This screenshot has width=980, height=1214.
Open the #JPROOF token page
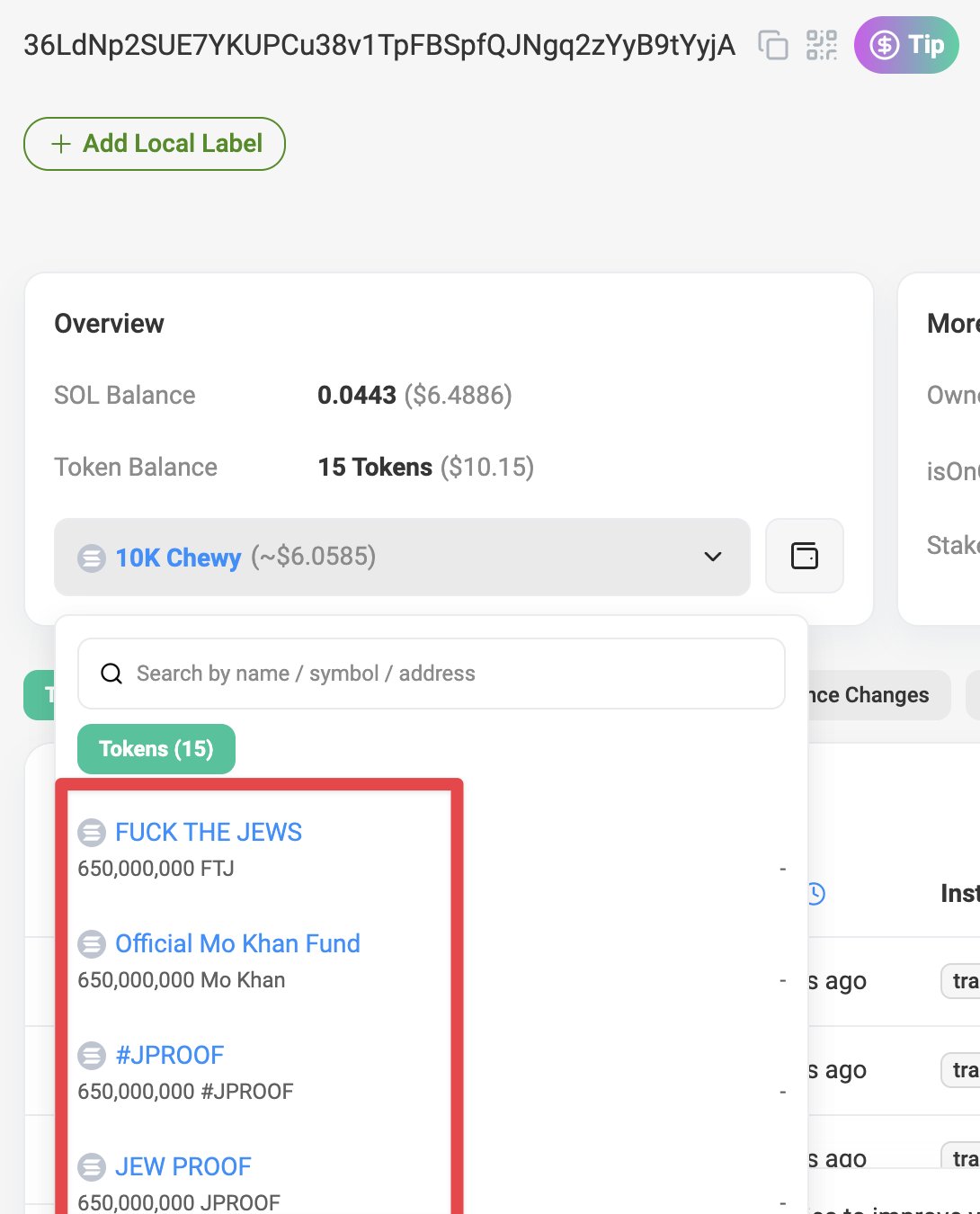click(169, 1055)
